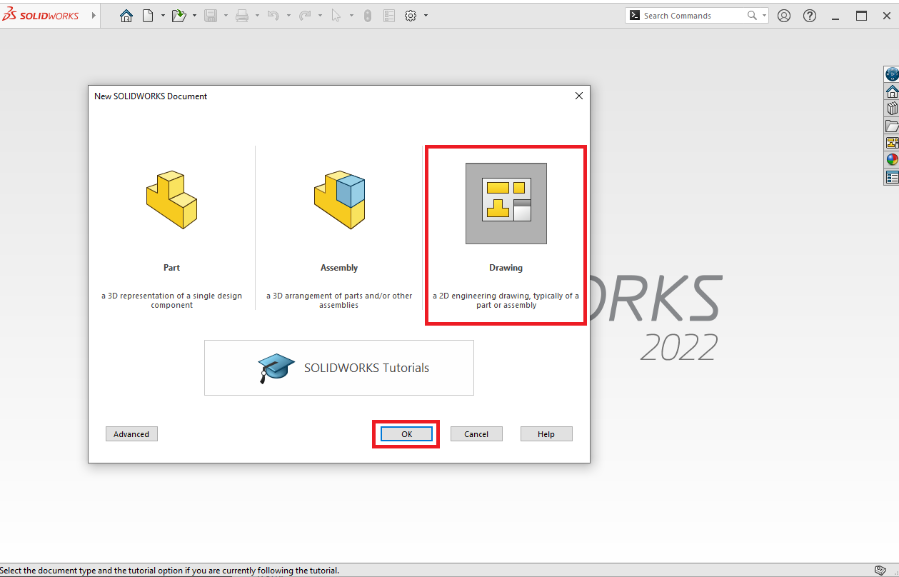Click the Open file folder icon

(x=178, y=16)
